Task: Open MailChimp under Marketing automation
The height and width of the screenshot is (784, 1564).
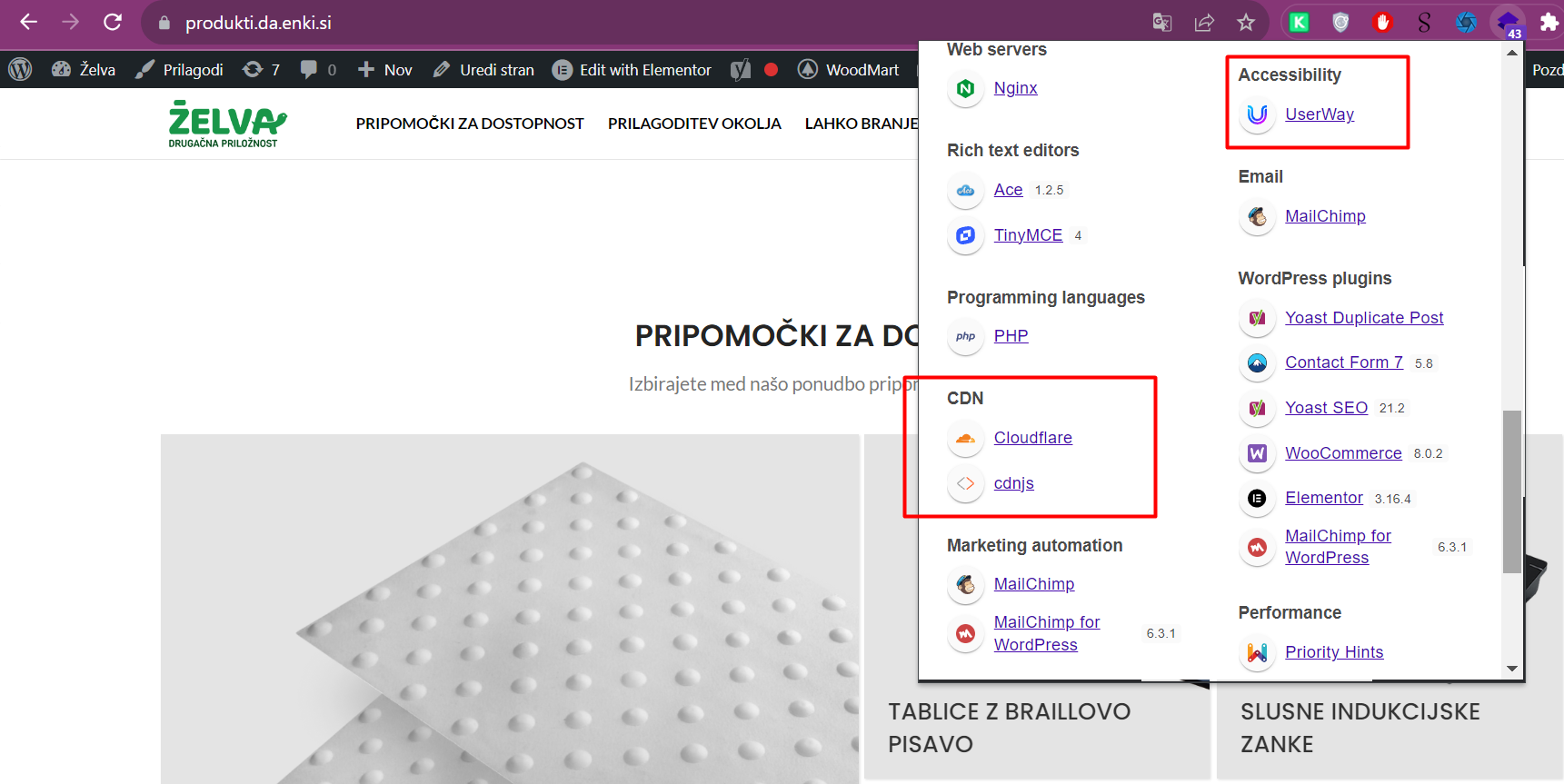Action: [x=1033, y=584]
